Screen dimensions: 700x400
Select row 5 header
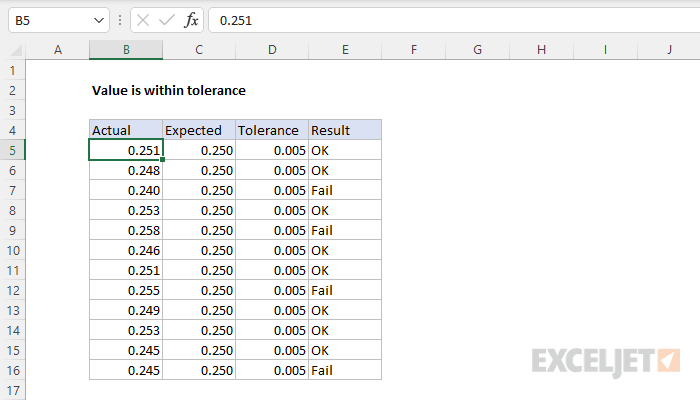tap(12, 150)
